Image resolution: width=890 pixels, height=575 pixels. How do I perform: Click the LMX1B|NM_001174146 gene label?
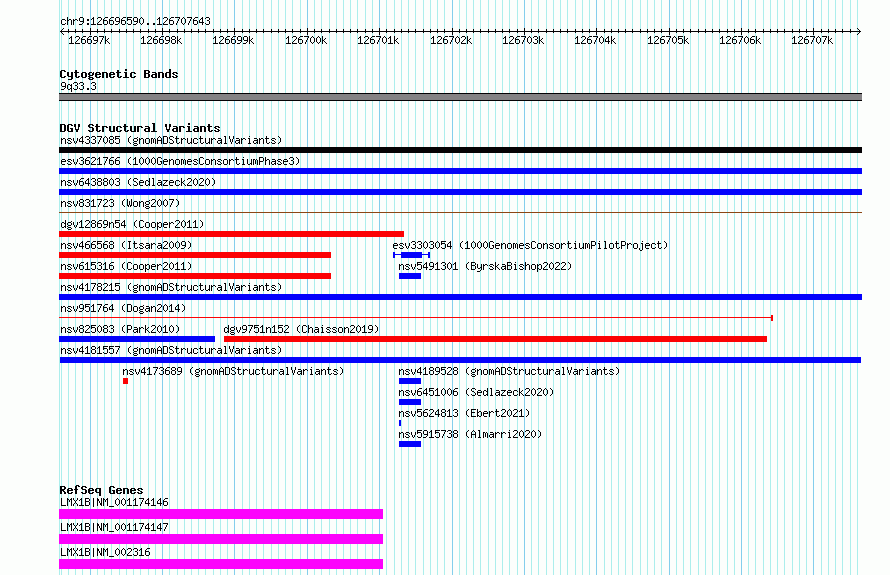coord(114,502)
